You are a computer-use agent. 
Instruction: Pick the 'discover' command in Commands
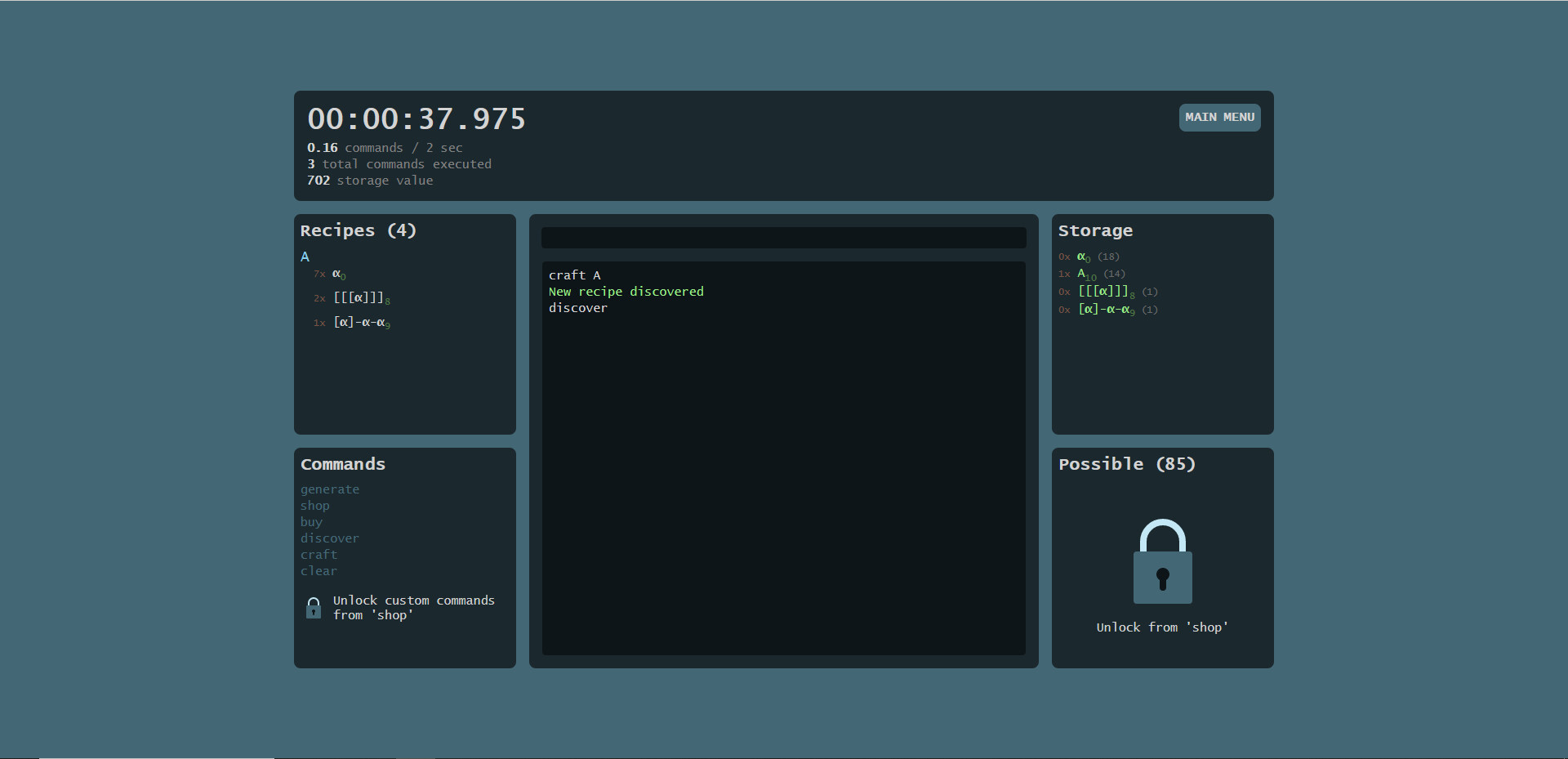(x=330, y=538)
